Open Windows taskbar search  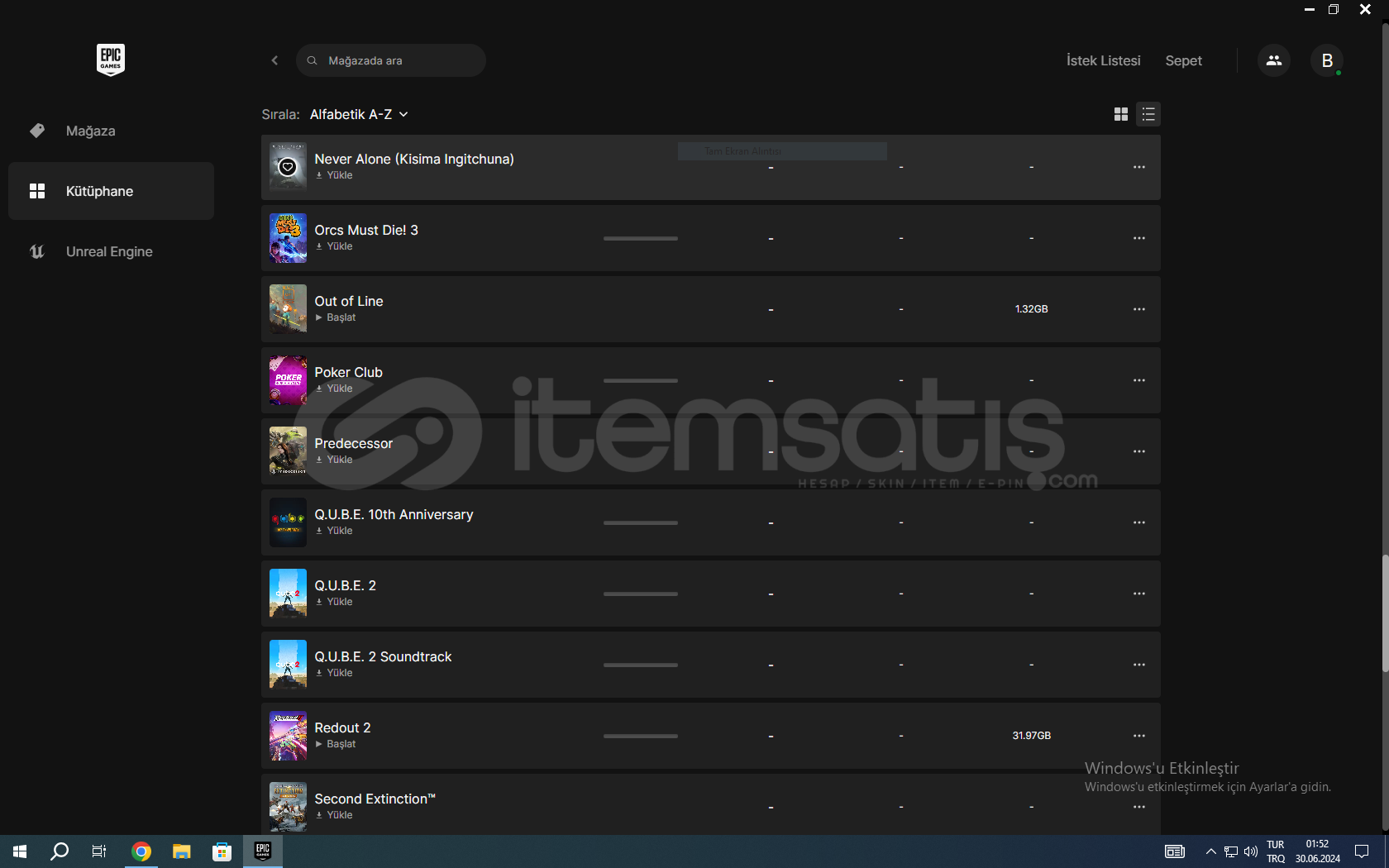(60, 851)
